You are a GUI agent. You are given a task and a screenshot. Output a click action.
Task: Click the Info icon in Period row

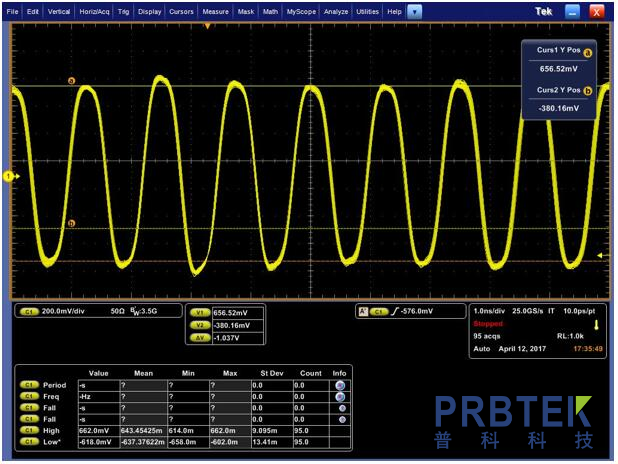coord(340,385)
